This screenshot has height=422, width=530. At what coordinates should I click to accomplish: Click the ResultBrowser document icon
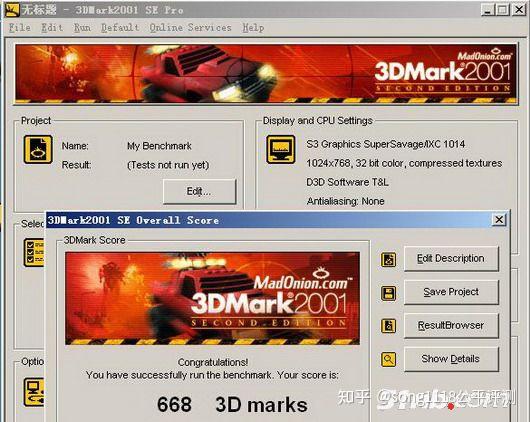point(388,326)
